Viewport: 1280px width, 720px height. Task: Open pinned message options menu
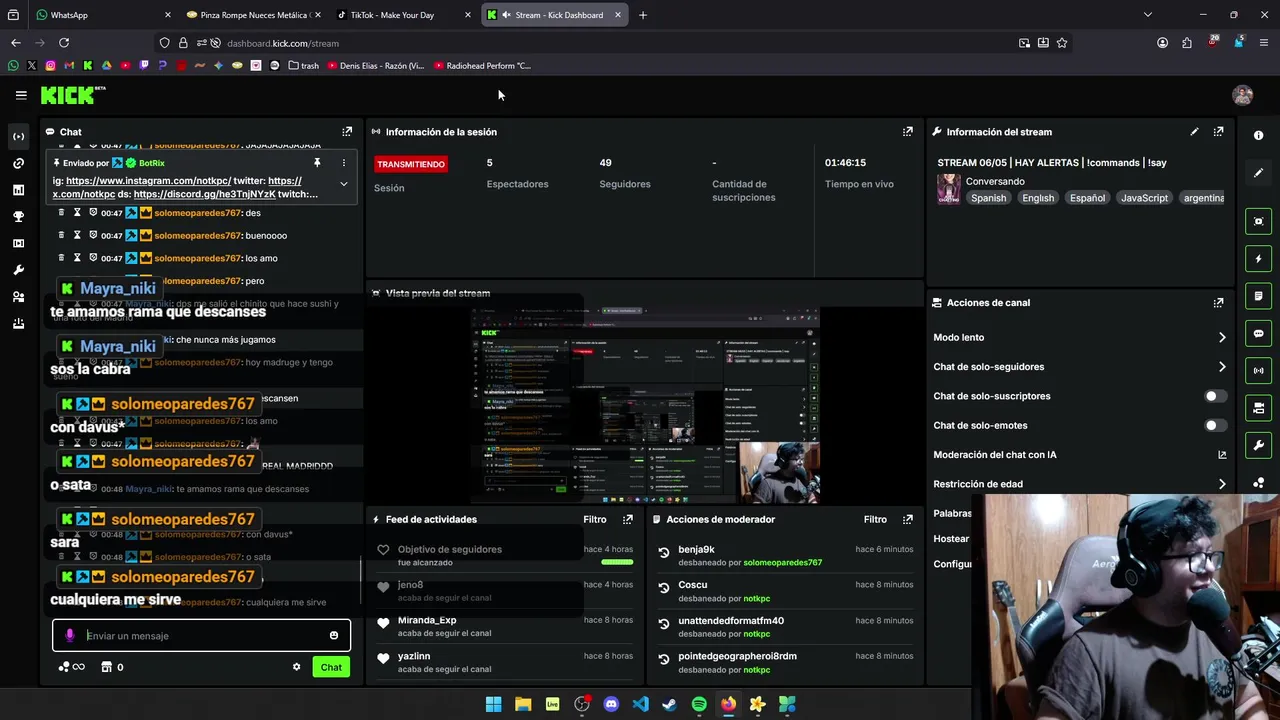click(x=343, y=163)
